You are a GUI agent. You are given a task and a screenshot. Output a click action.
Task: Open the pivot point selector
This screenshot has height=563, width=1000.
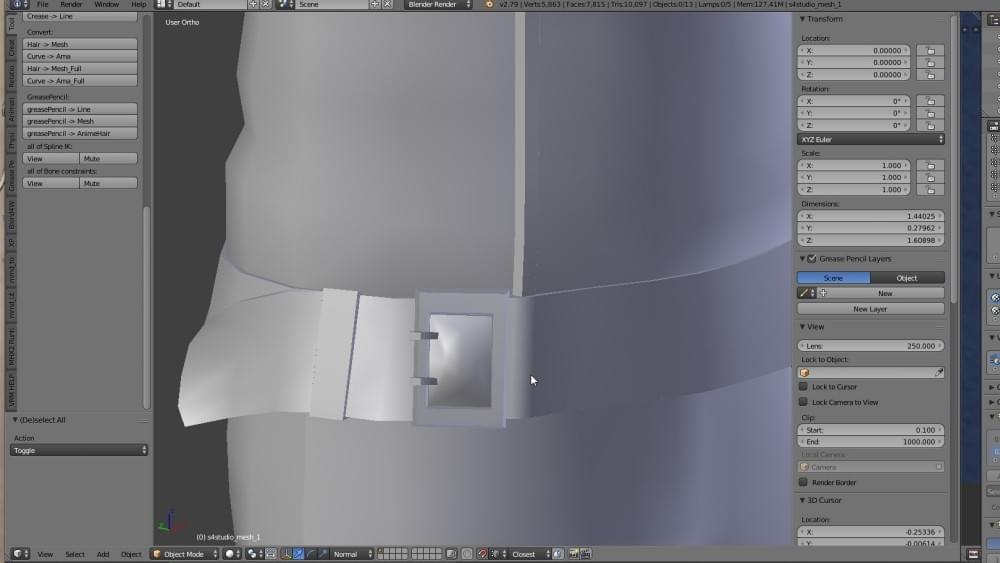[x=255, y=554]
